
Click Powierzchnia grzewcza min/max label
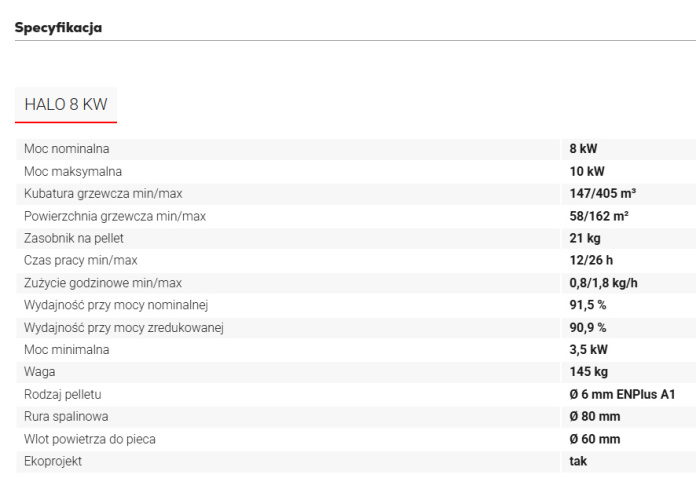pyautogui.click(x=115, y=216)
